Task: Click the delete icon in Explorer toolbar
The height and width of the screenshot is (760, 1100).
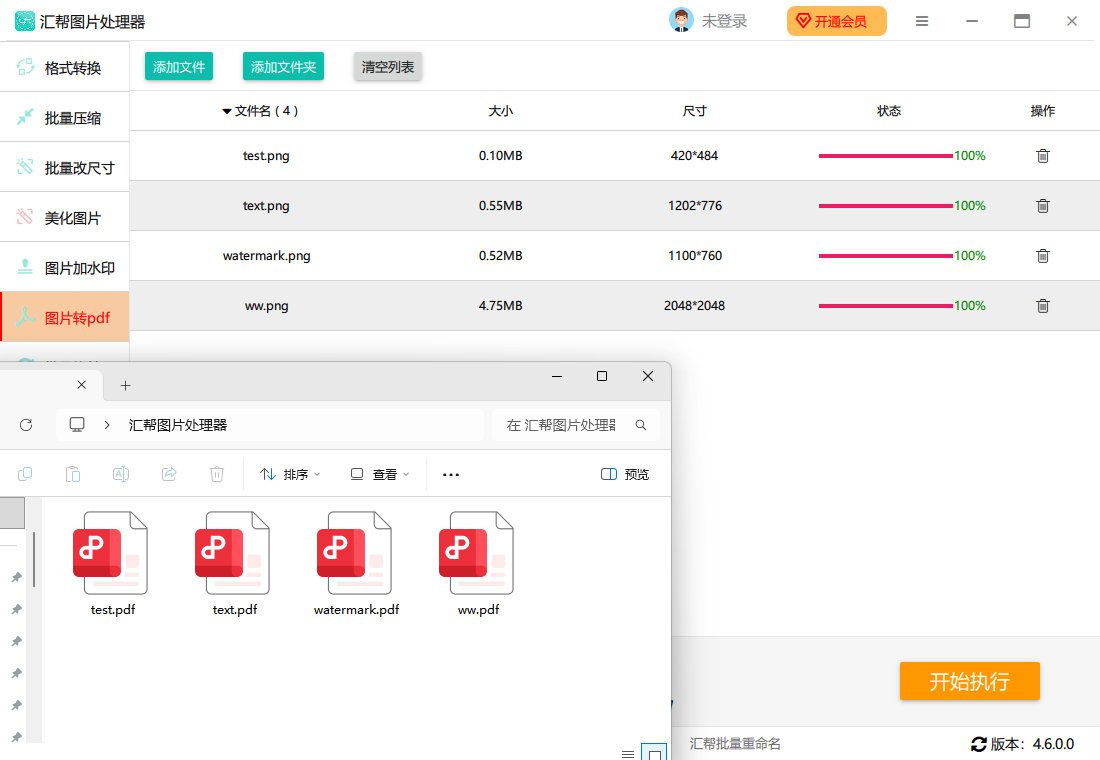Action: point(217,474)
